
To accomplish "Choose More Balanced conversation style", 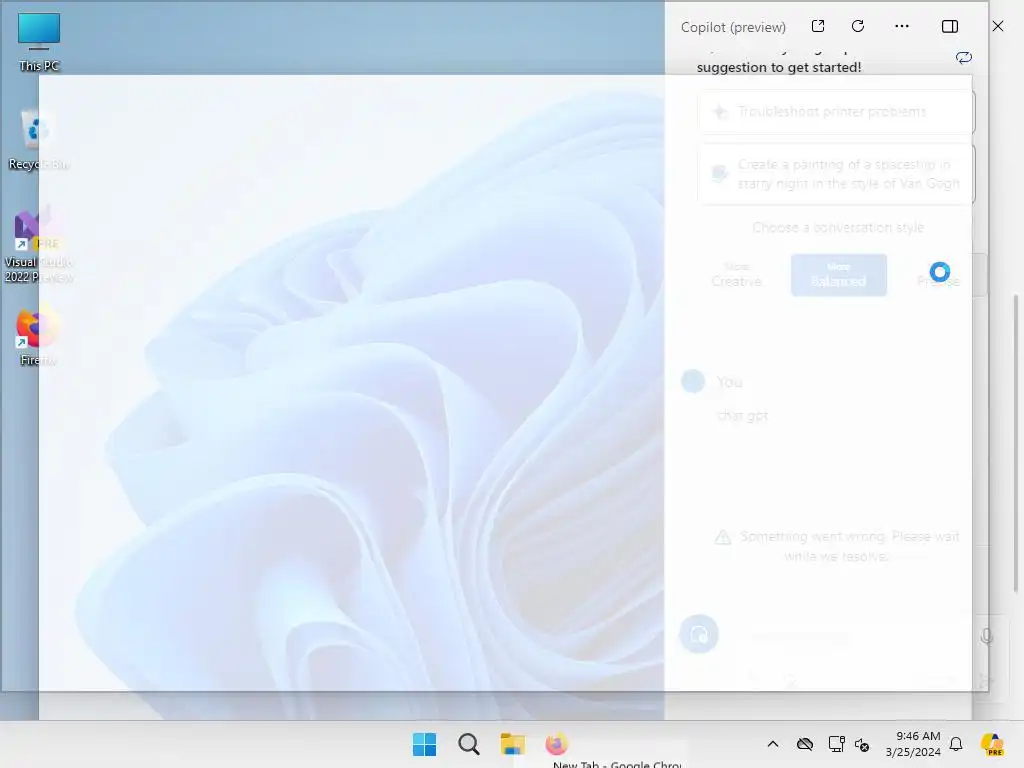I will (x=839, y=275).
